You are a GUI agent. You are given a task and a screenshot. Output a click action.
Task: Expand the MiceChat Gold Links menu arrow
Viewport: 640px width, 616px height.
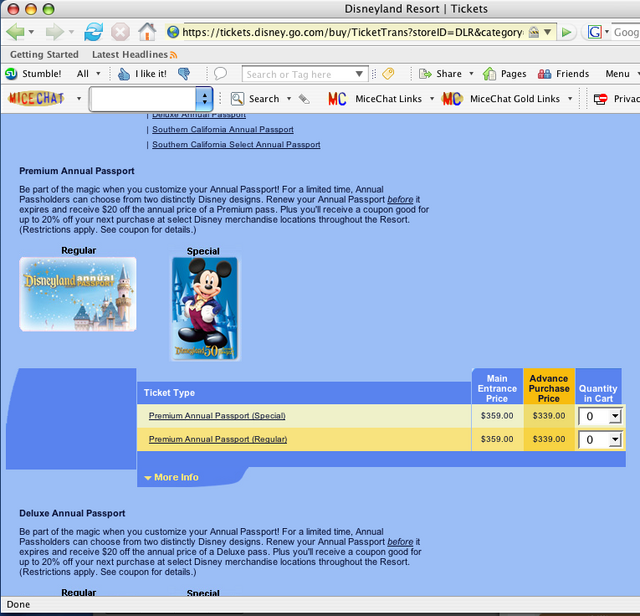pos(570,99)
